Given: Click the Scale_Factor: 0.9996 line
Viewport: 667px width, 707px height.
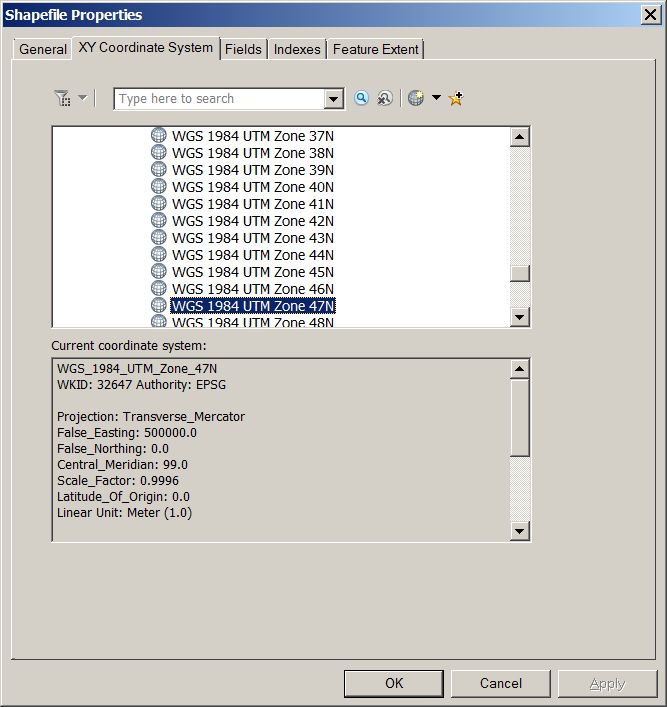Looking at the screenshot, I should (118, 481).
